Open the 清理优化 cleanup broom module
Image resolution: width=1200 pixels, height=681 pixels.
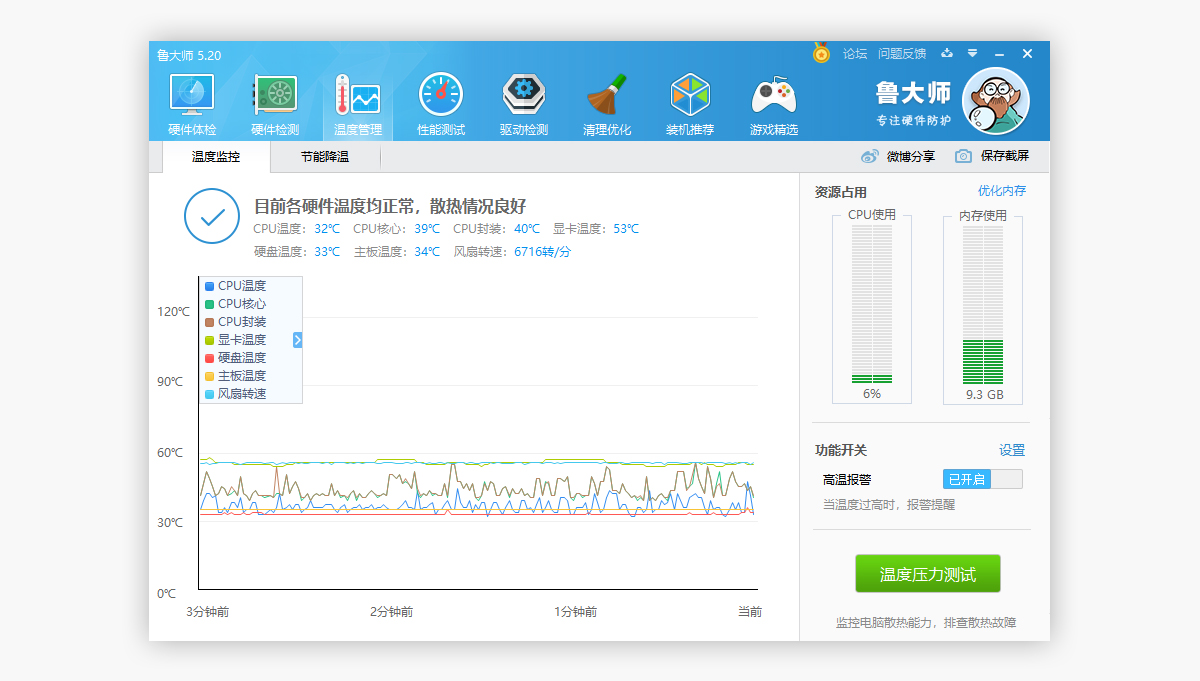pos(606,105)
